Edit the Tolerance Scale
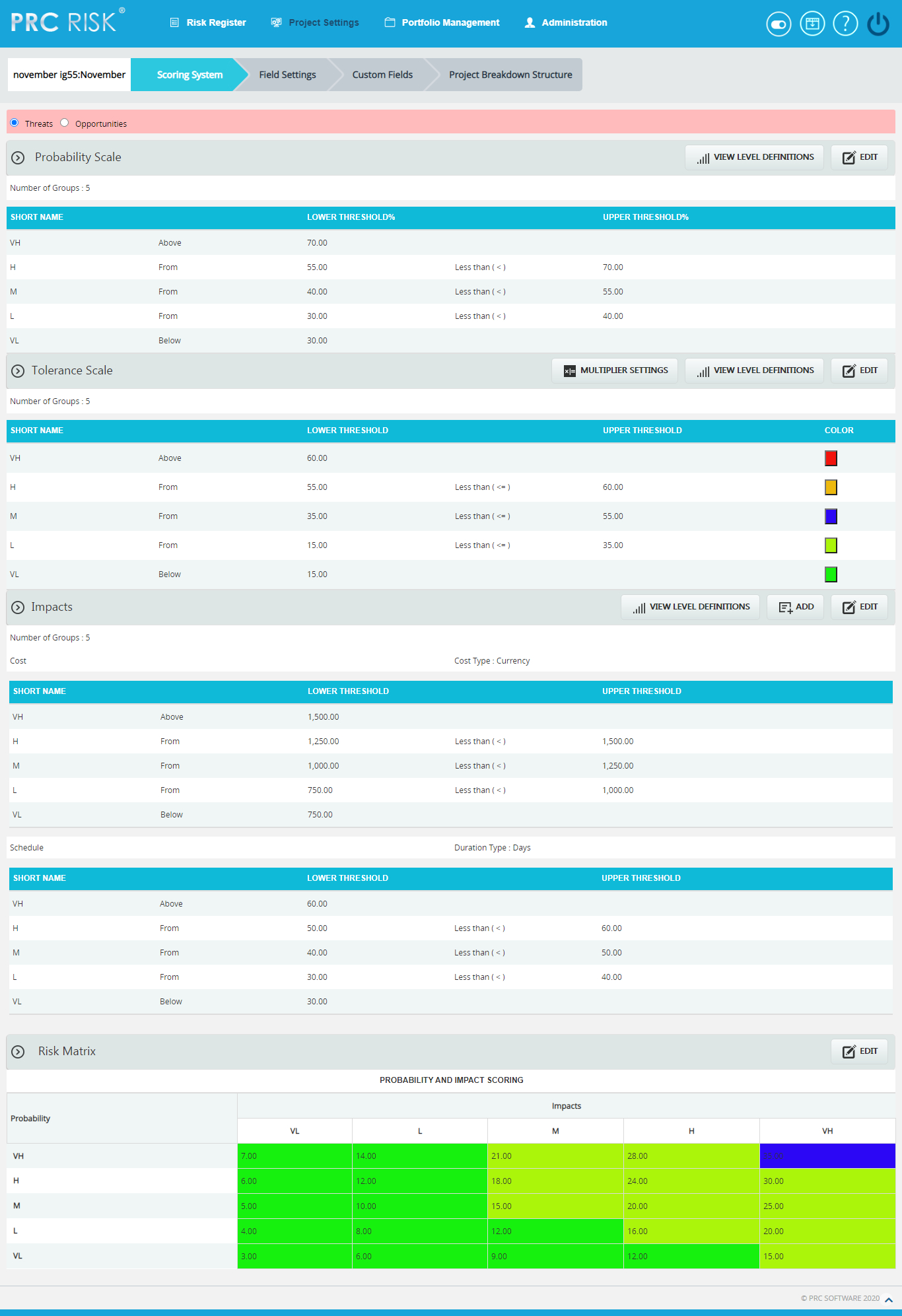The width and height of the screenshot is (902, 1316). pos(859,370)
